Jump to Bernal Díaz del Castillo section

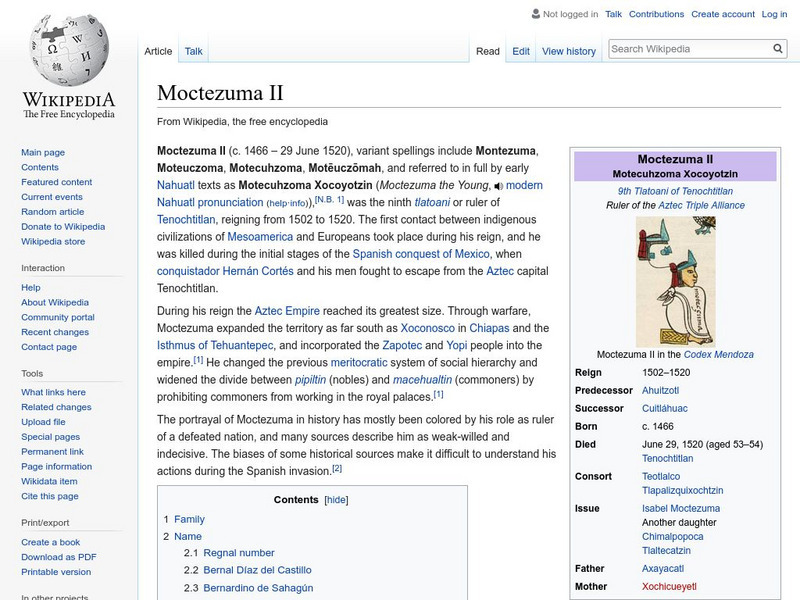tap(257, 570)
